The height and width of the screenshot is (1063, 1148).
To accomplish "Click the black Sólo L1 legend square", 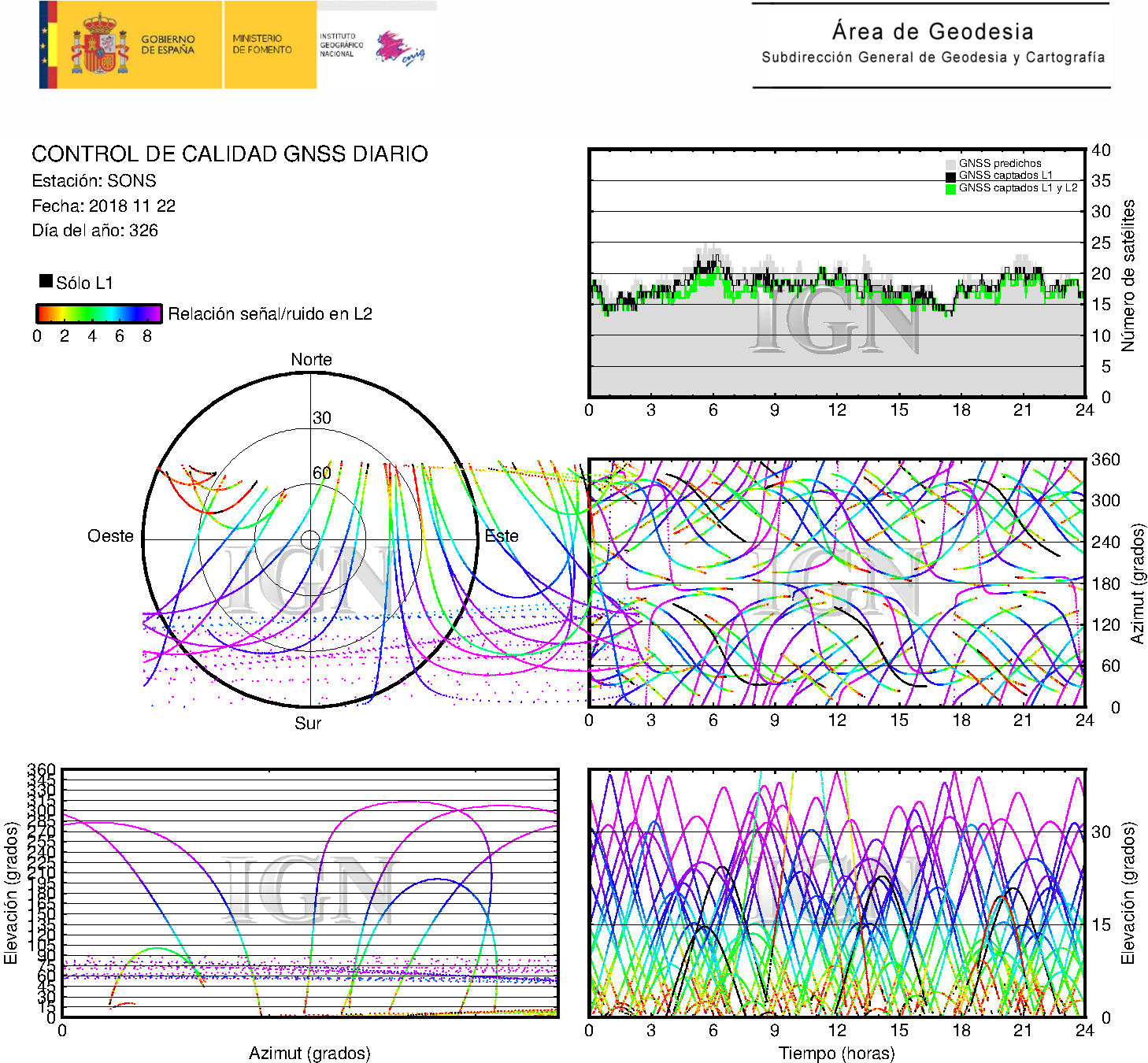I will coord(46,281).
